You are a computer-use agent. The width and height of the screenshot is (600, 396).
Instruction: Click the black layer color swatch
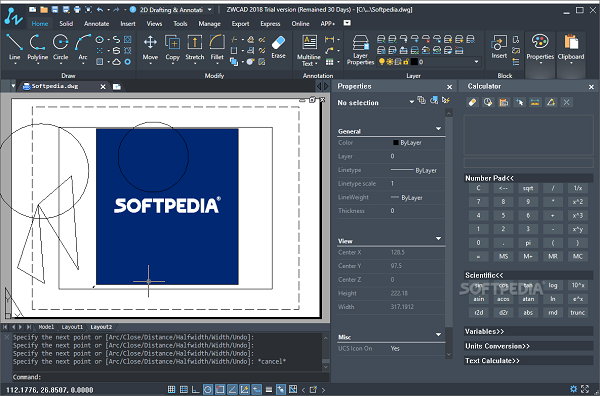pos(414,62)
